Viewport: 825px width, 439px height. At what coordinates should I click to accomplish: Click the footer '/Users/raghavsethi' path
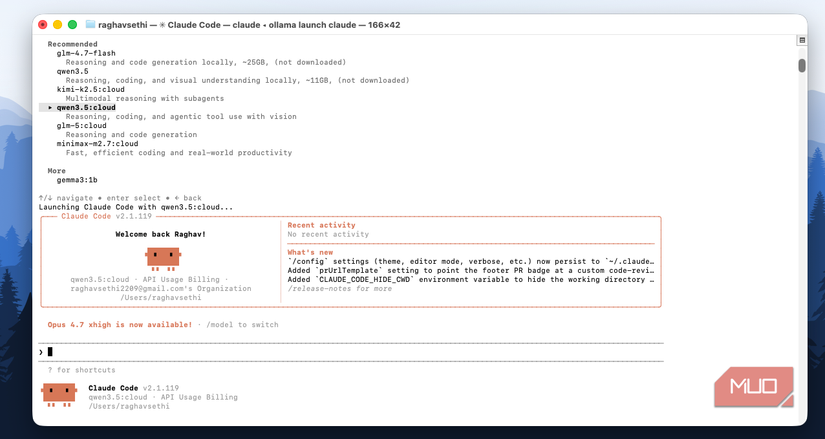pos(129,406)
